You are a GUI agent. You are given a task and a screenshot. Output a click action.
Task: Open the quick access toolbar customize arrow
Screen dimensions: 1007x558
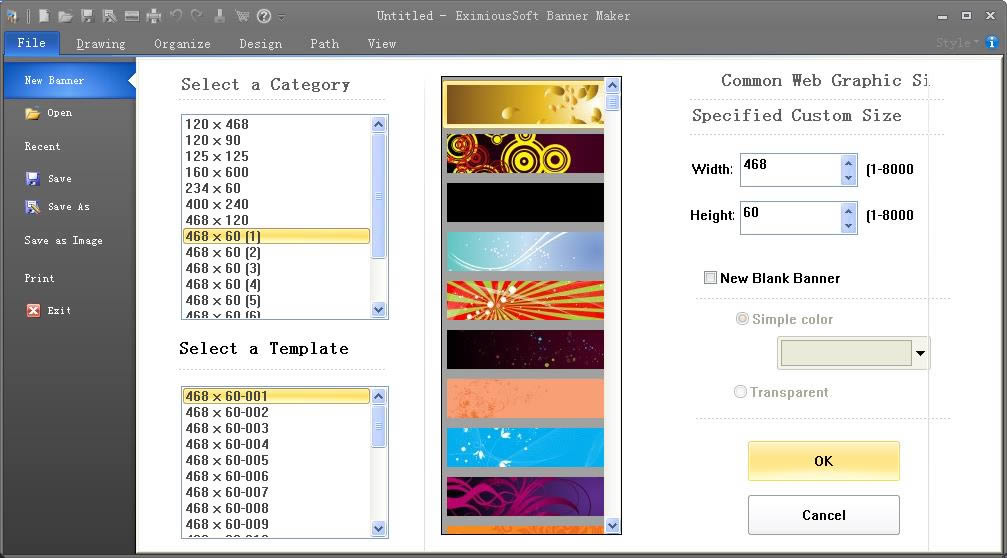coord(283,17)
